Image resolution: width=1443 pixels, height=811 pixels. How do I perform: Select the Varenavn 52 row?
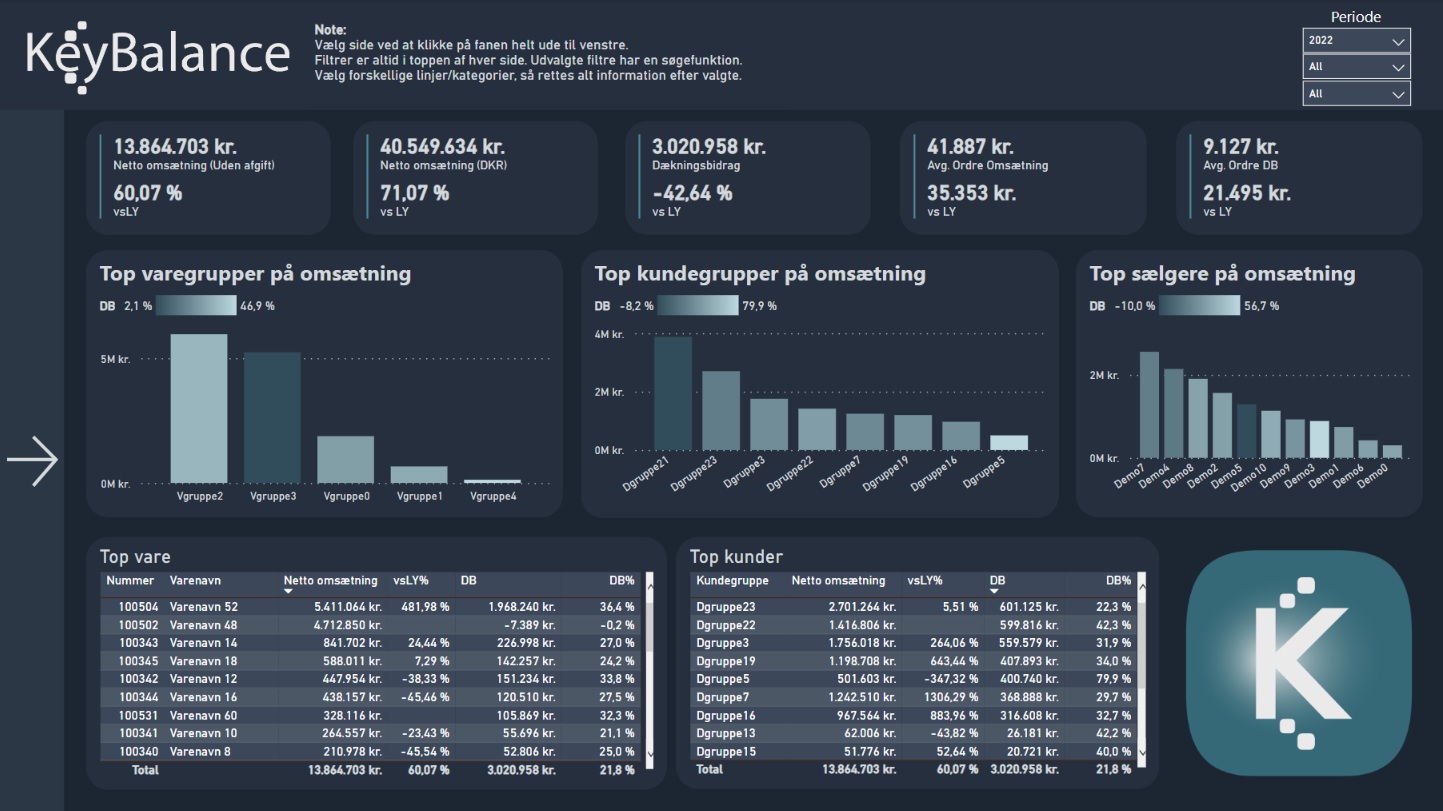[204, 607]
